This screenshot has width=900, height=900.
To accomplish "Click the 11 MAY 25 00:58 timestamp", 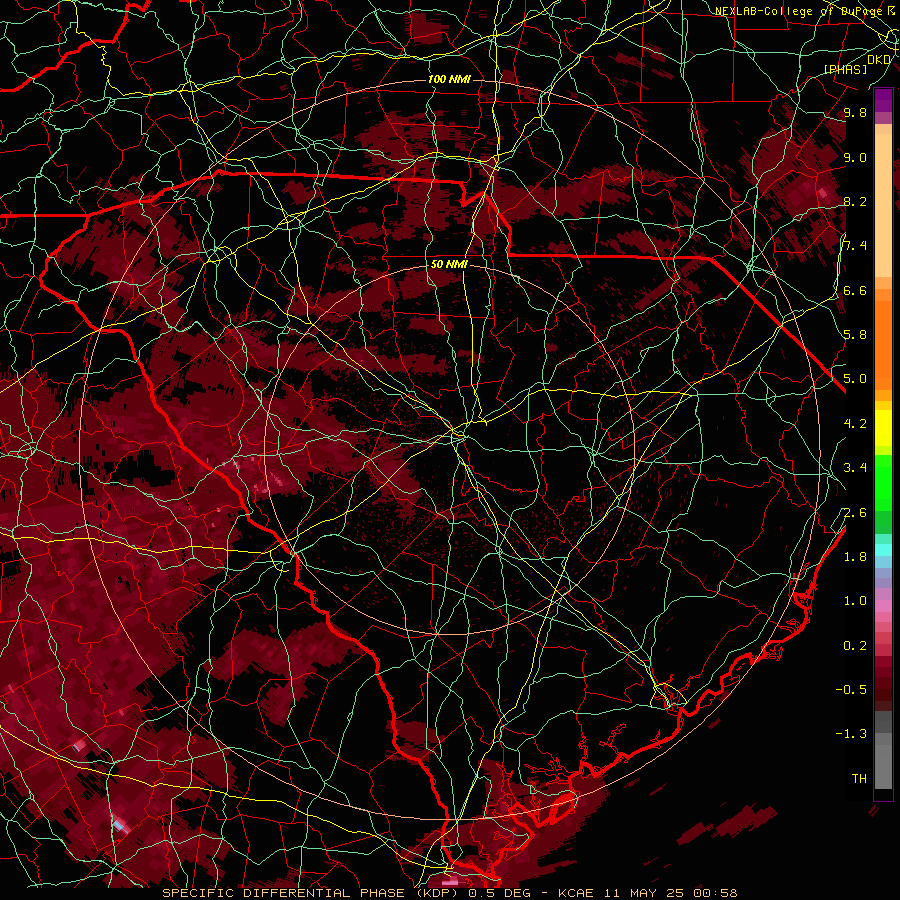I will click(670, 893).
